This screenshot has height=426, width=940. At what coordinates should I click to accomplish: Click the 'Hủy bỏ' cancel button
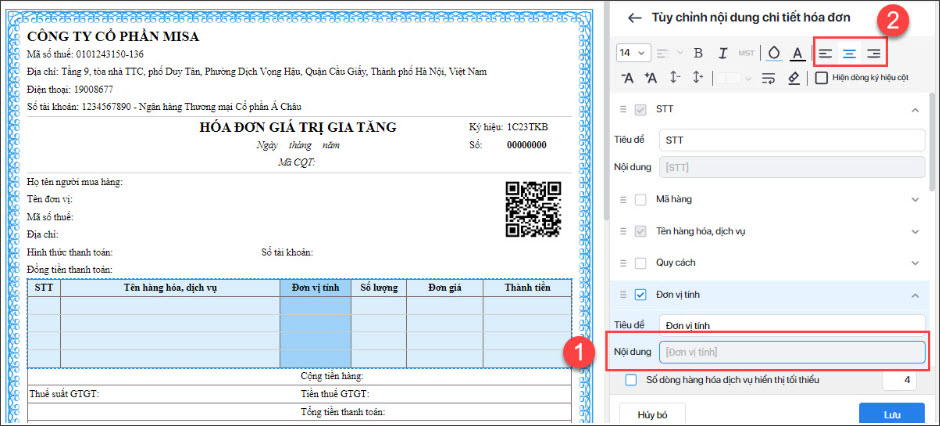[x=651, y=413]
